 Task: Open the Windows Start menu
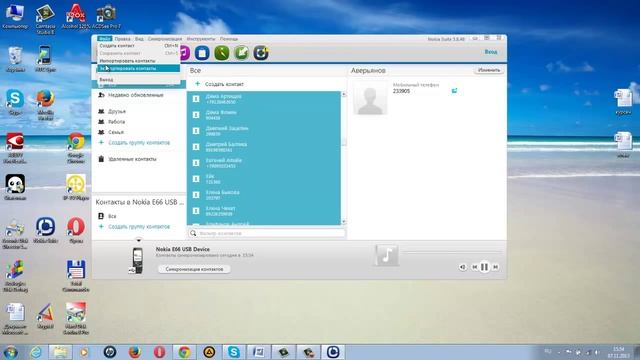(10, 352)
